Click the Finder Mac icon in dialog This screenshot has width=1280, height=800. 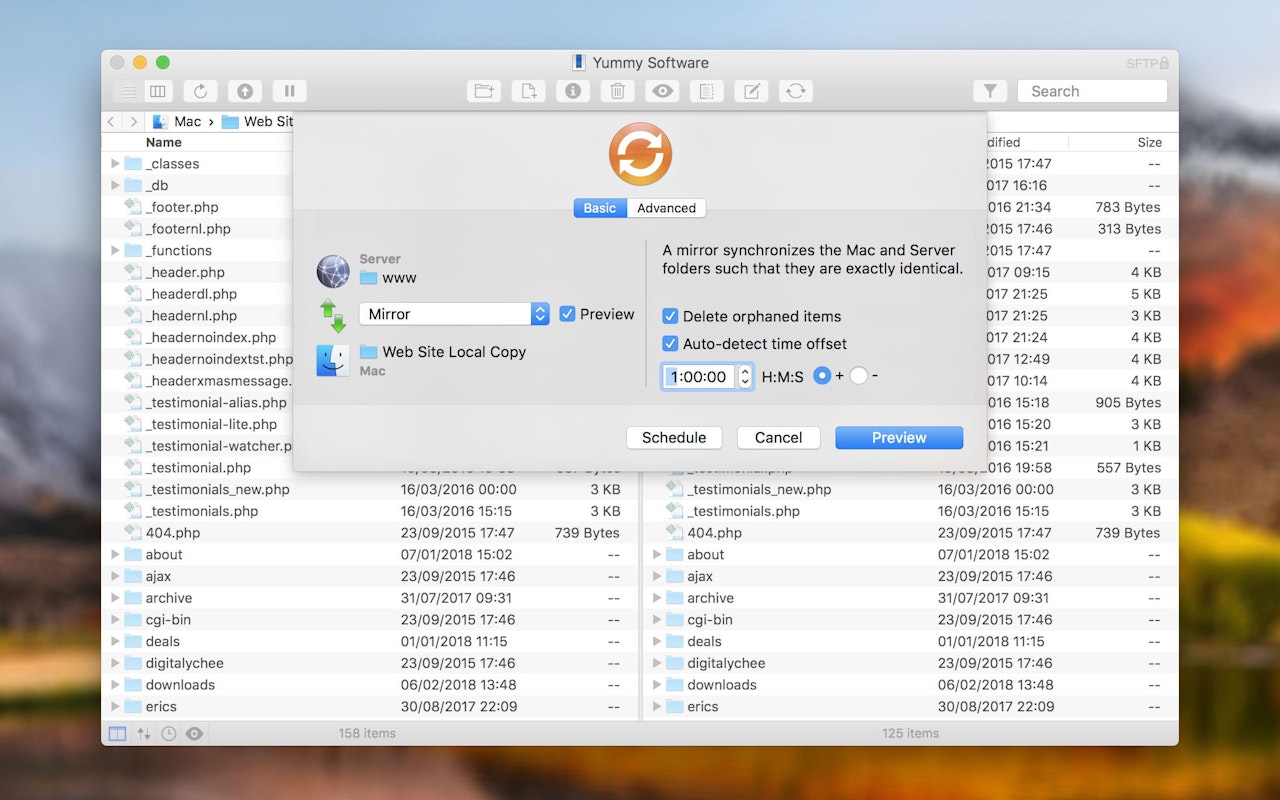point(333,360)
